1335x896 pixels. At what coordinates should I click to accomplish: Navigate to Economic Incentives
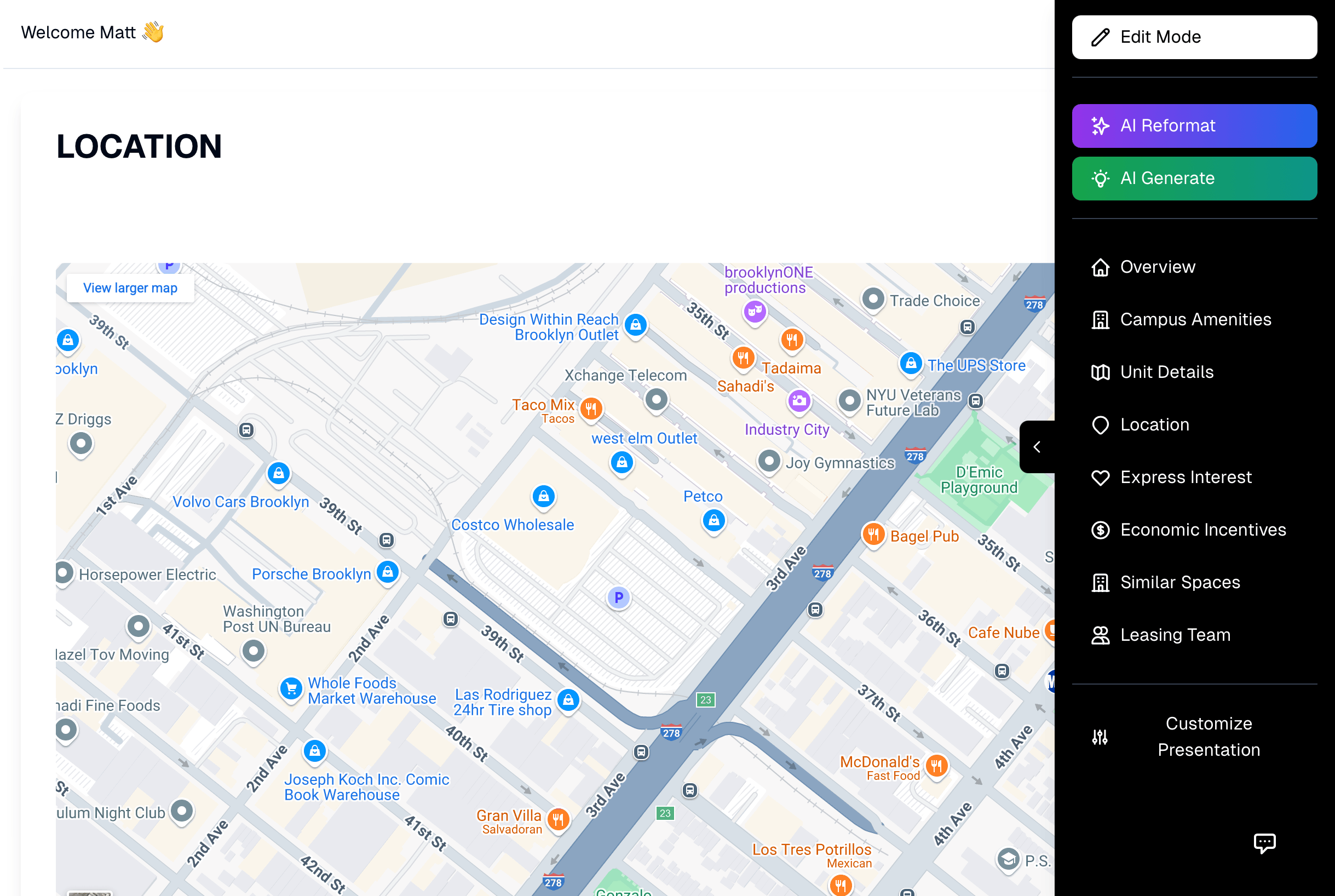coord(1194,530)
